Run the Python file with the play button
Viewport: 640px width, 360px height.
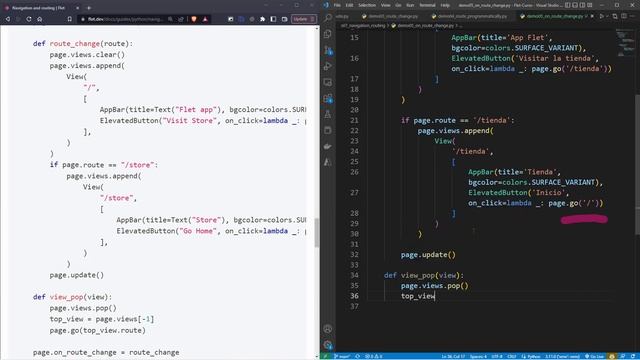601,16
